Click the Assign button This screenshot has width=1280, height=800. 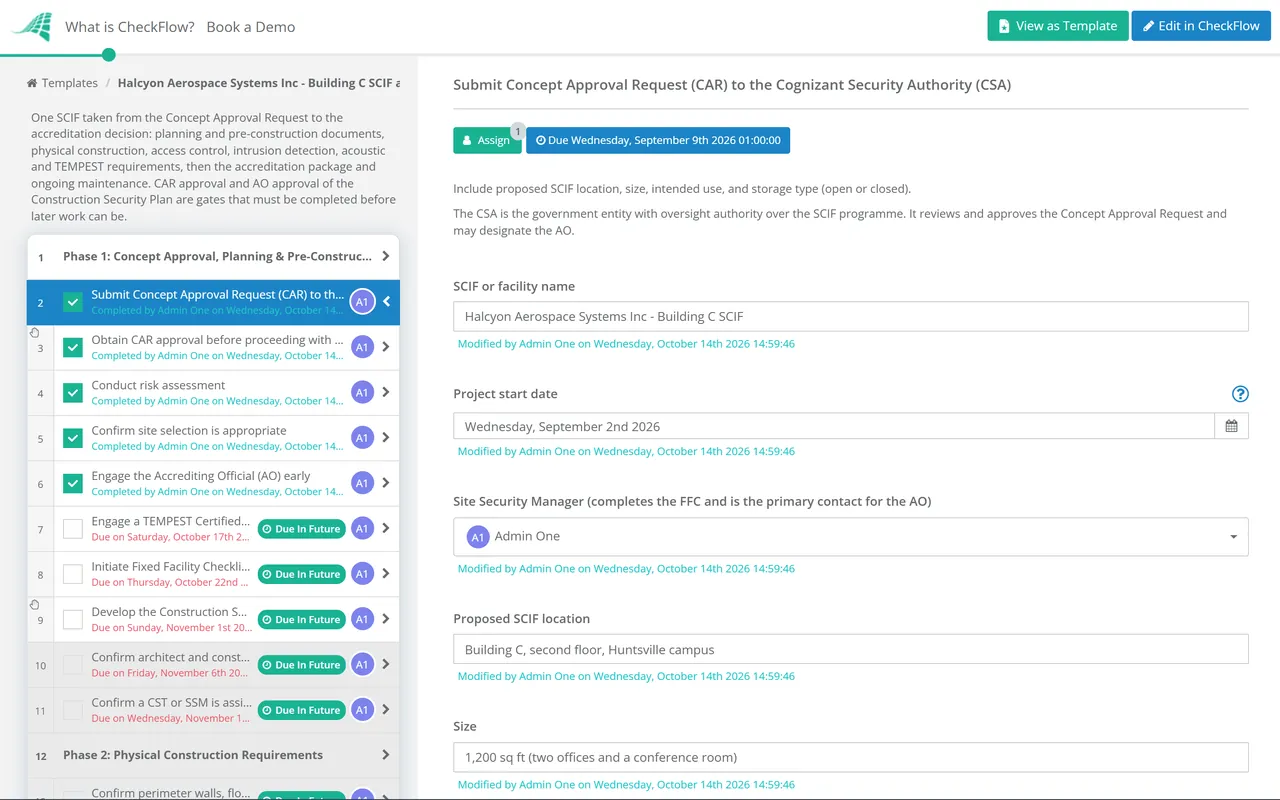(x=487, y=140)
